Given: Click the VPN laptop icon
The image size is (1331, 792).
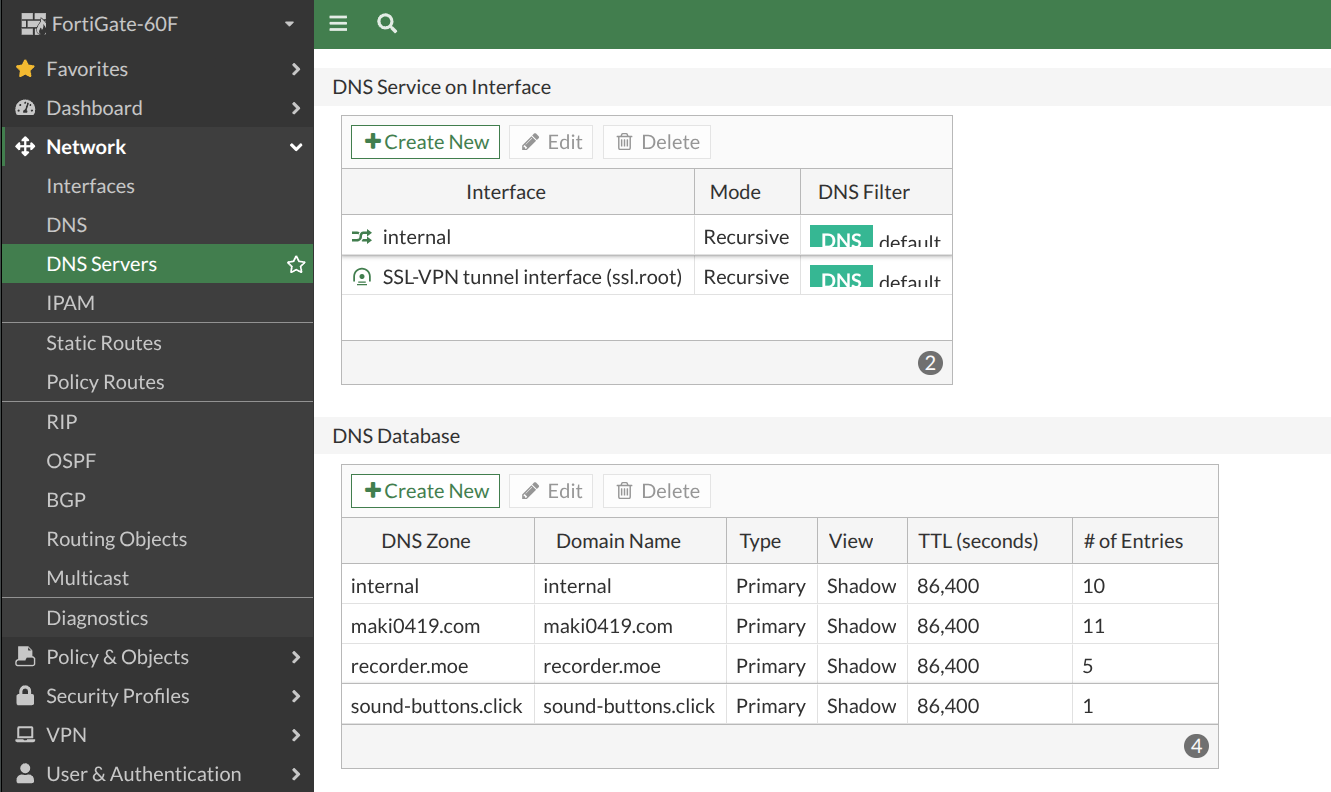Looking at the screenshot, I should (x=25, y=735).
